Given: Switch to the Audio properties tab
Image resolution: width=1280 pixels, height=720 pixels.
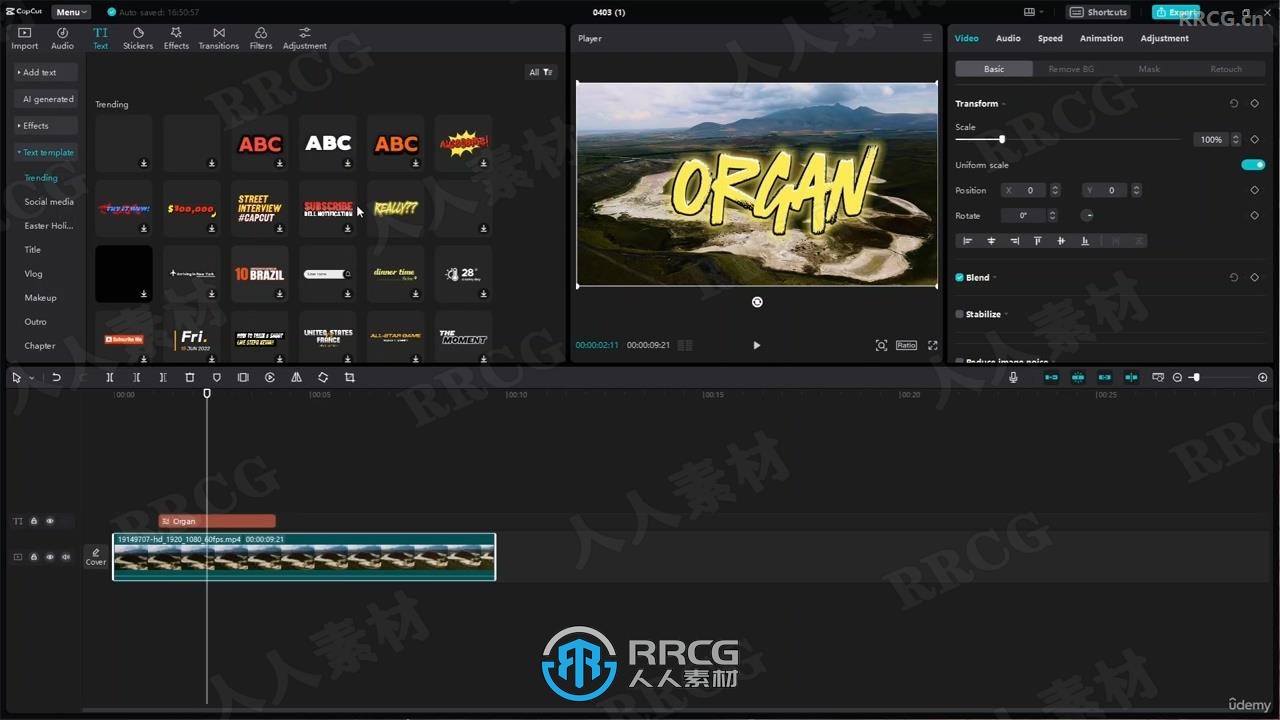Looking at the screenshot, I should pyautogui.click(x=1008, y=38).
